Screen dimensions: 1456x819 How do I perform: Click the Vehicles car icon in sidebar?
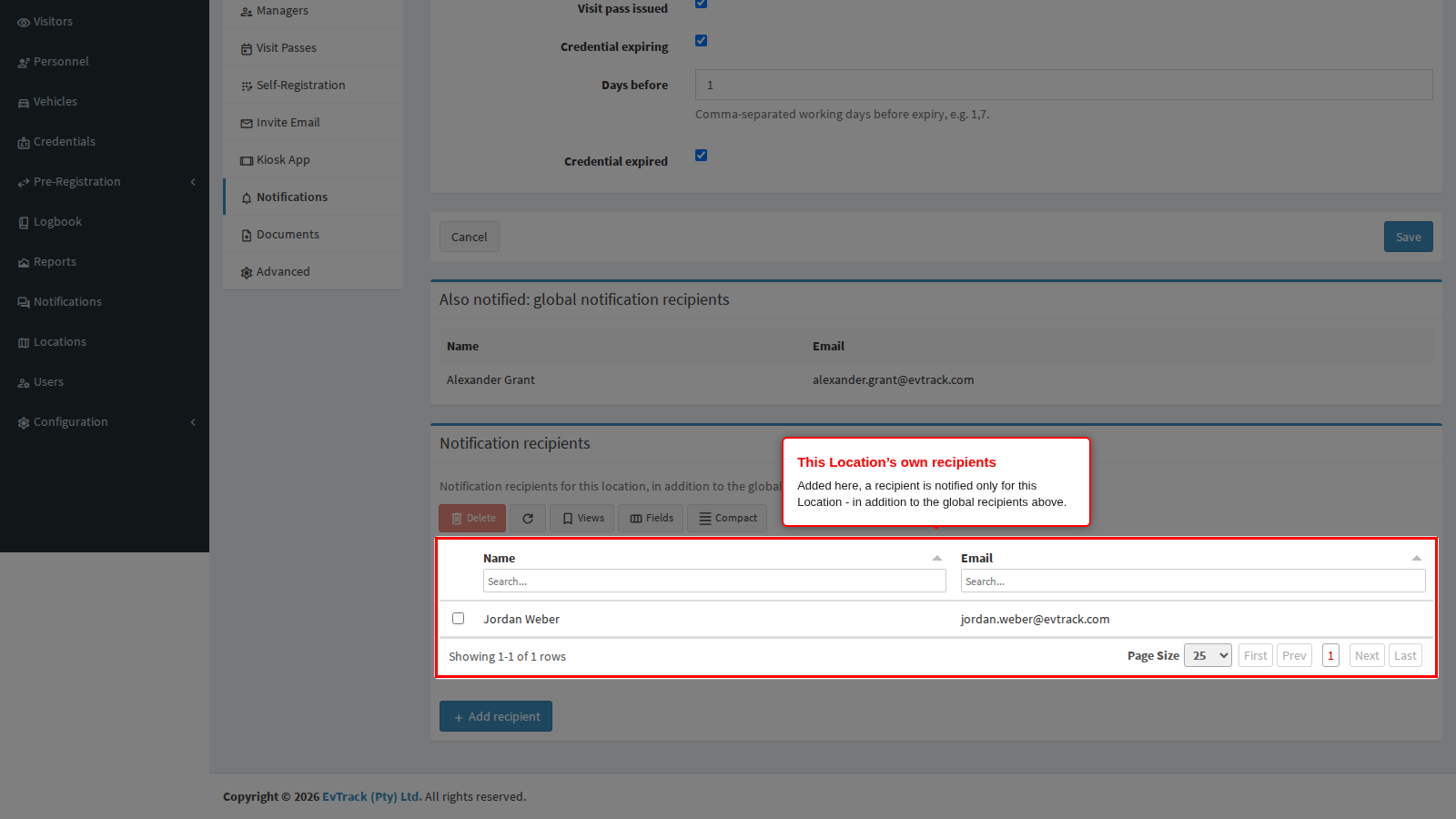(24, 103)
